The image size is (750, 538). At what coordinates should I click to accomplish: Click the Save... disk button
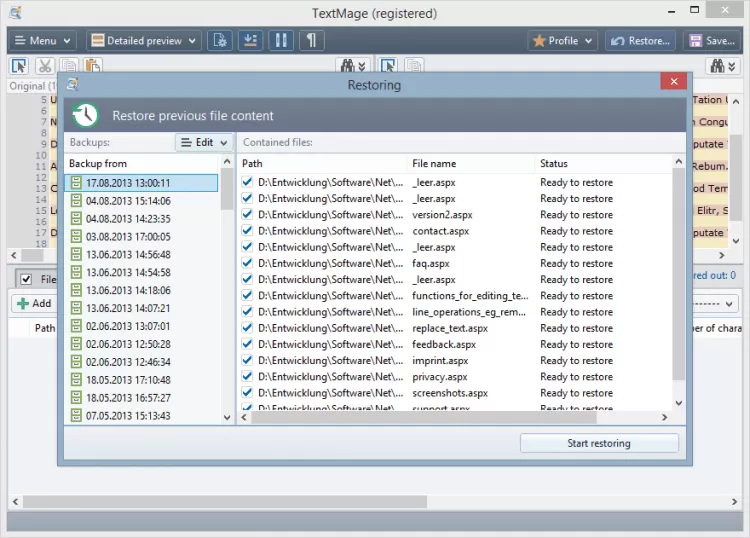click(710, 41)
